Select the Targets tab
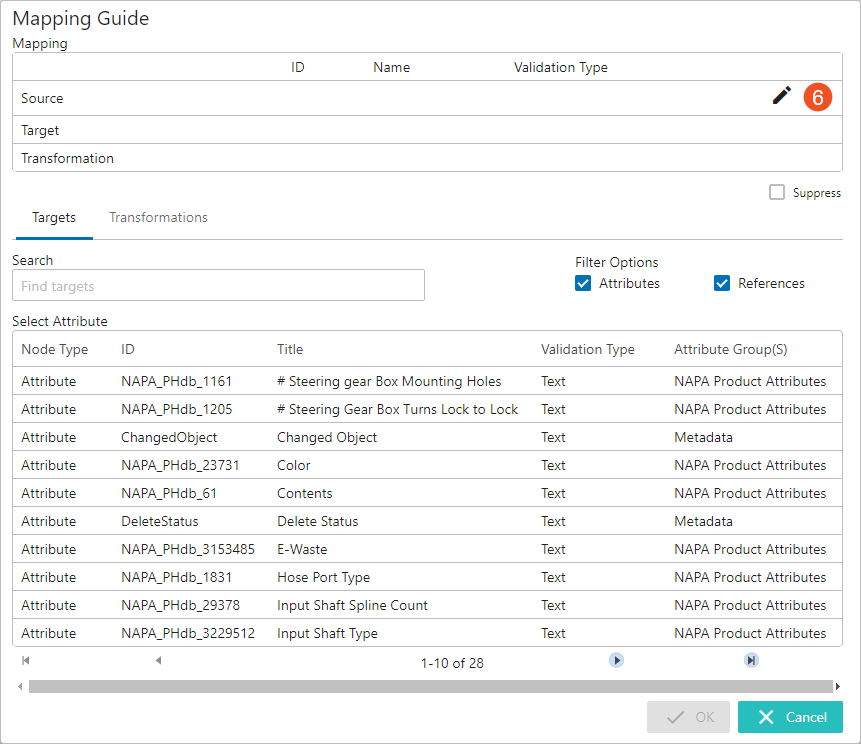 [x=54, y=217]
